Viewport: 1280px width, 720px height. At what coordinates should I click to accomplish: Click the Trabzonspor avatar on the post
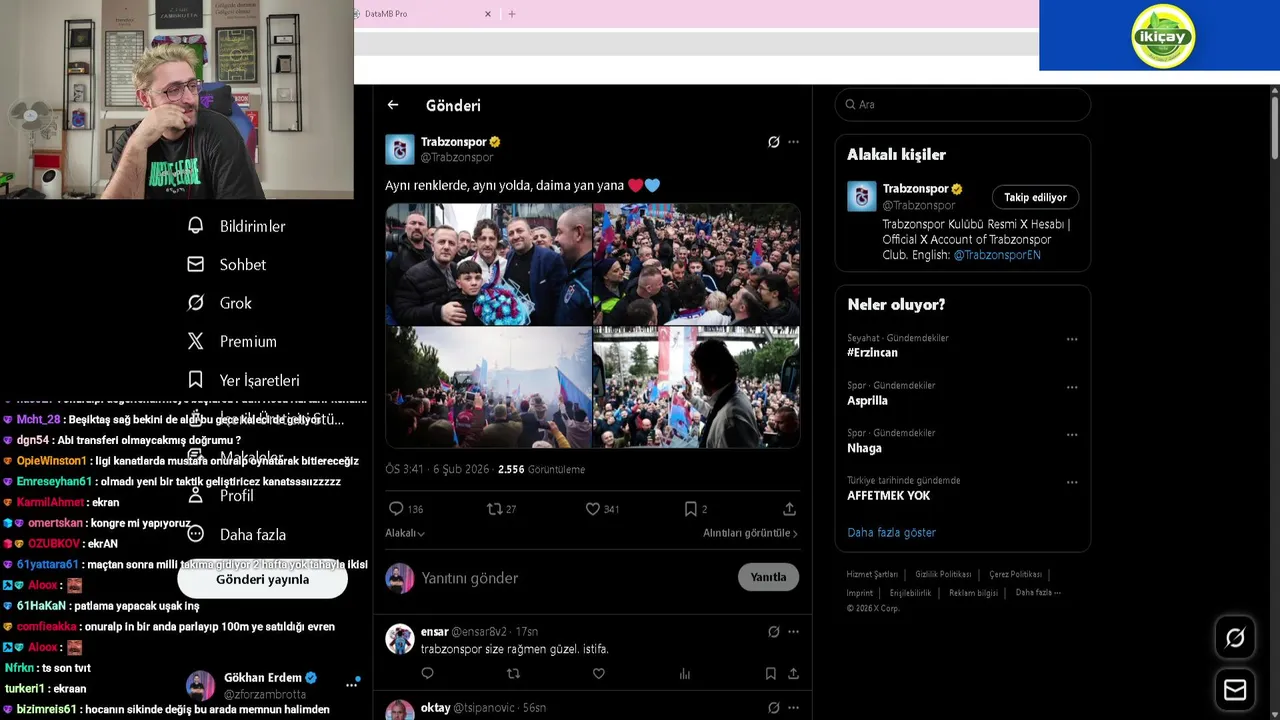(x=400, y=149)
